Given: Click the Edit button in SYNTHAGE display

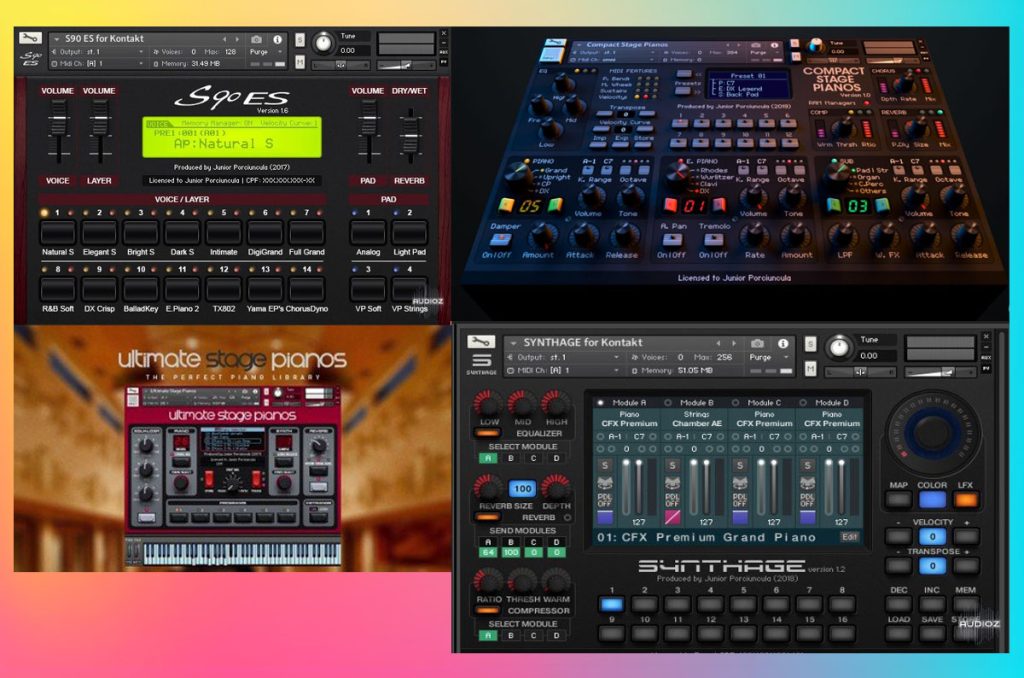Looking at the screenshot, I should (x=849, y=537).
